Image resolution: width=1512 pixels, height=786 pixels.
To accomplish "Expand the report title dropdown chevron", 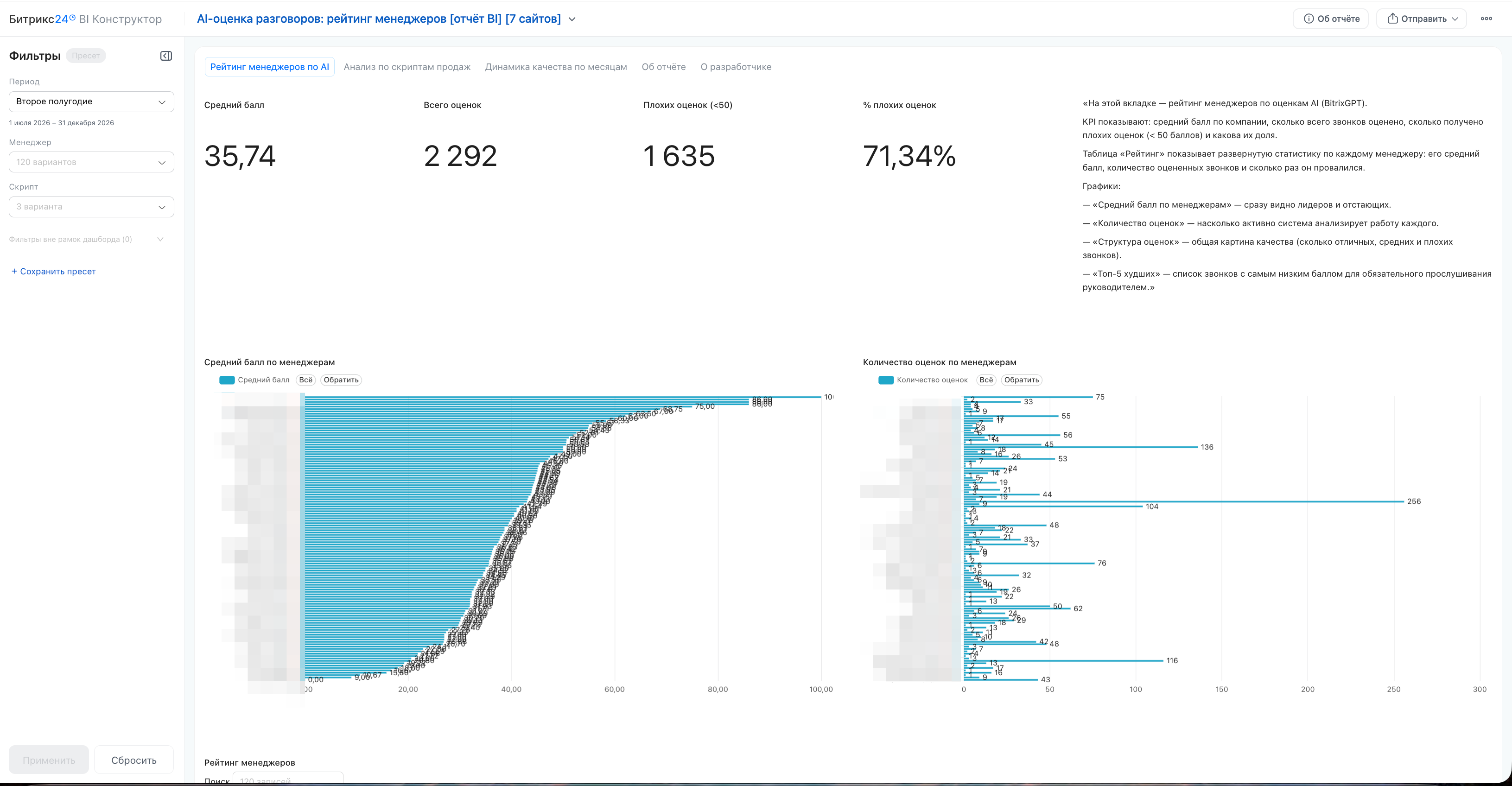I will [x=572, y=19].
